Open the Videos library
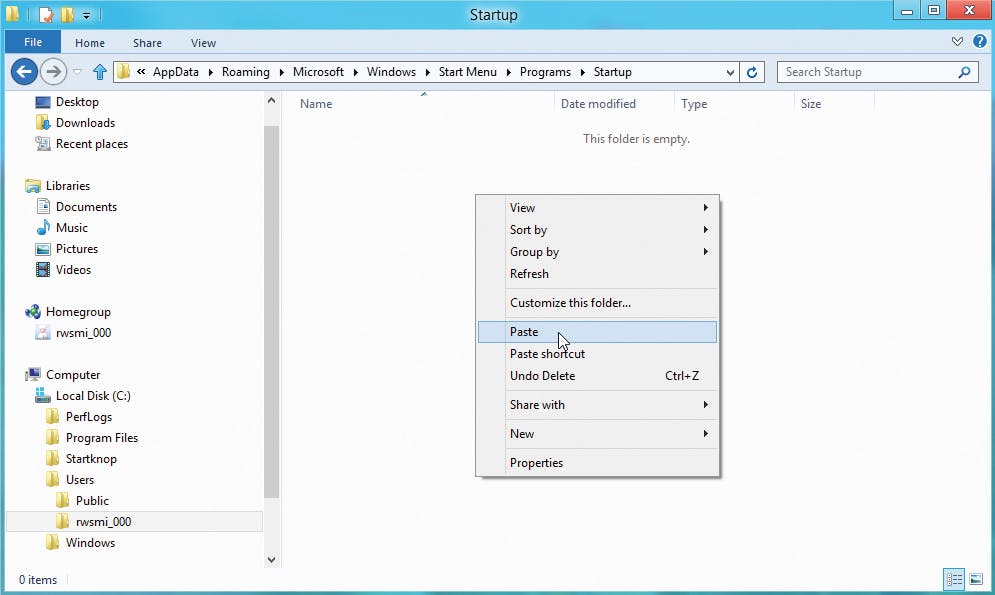995x595 pixels. 73,270
